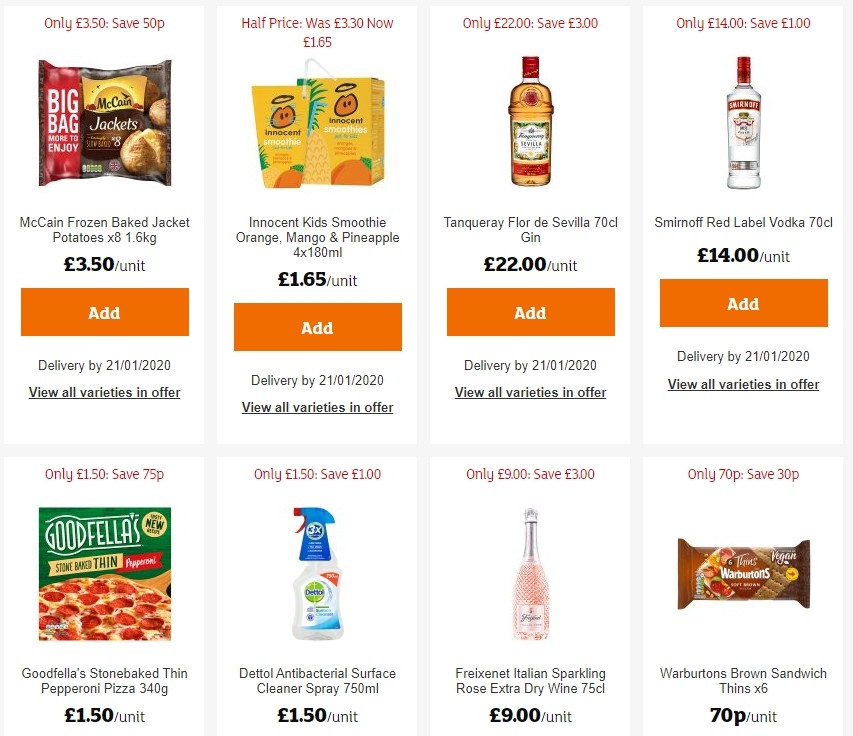The height and width of the screenshot is (736, 853).
Task: Open the Freixenet Italian Sparkling Rose product title
Action: 530,681
